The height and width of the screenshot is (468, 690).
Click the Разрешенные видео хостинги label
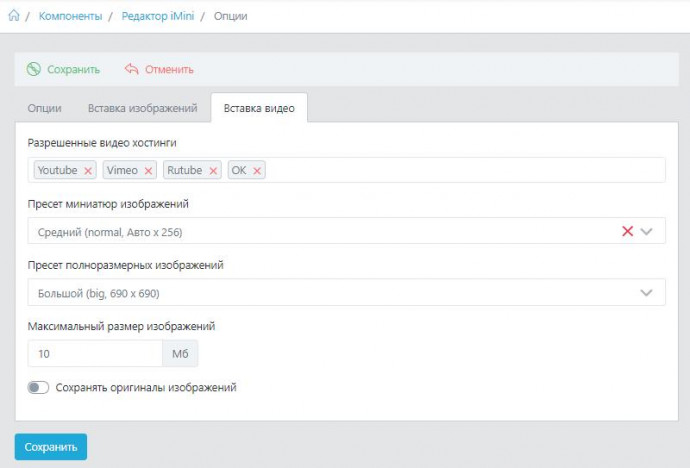[102, 143]
